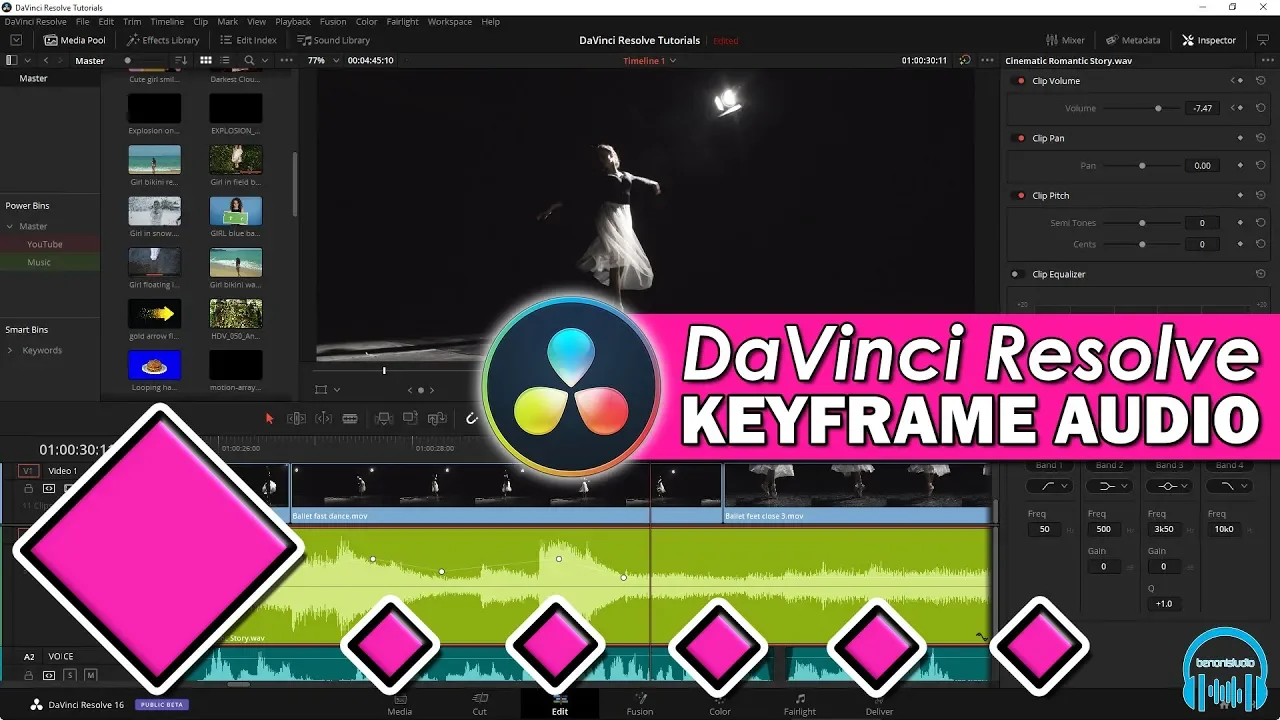Click the Semi Tones slider handle
This screenshot has height=720, width=1280.
pos(1142,223)
